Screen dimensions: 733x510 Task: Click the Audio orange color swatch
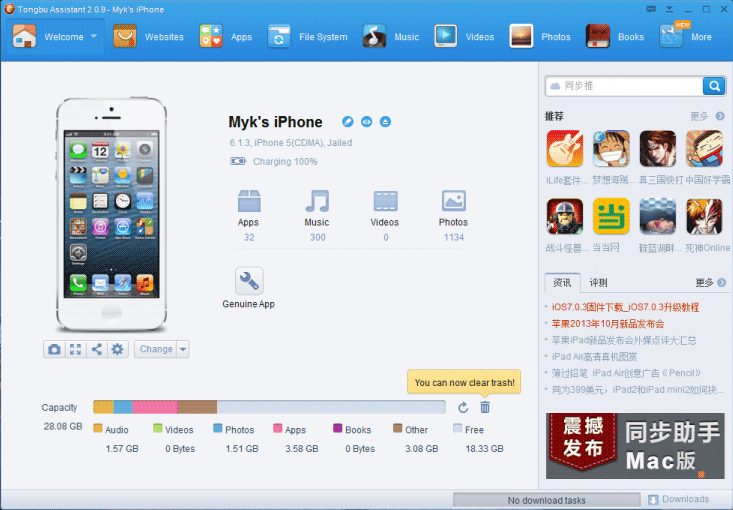point(98,428)
